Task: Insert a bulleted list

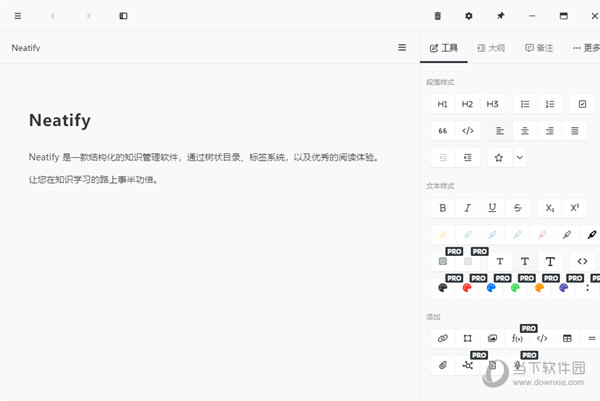Action: (x=525, y=104)
